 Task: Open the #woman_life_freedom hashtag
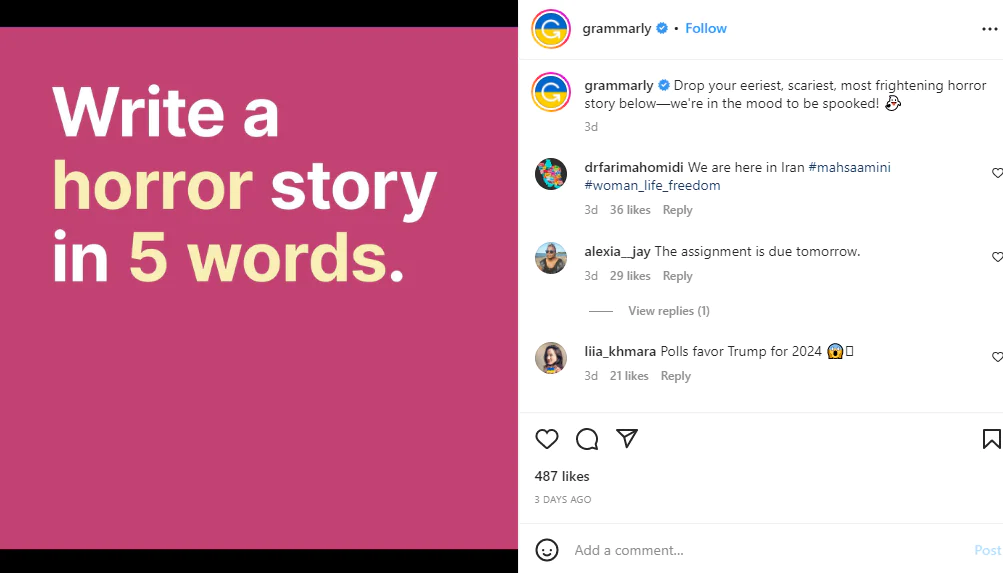coord(652,185)
